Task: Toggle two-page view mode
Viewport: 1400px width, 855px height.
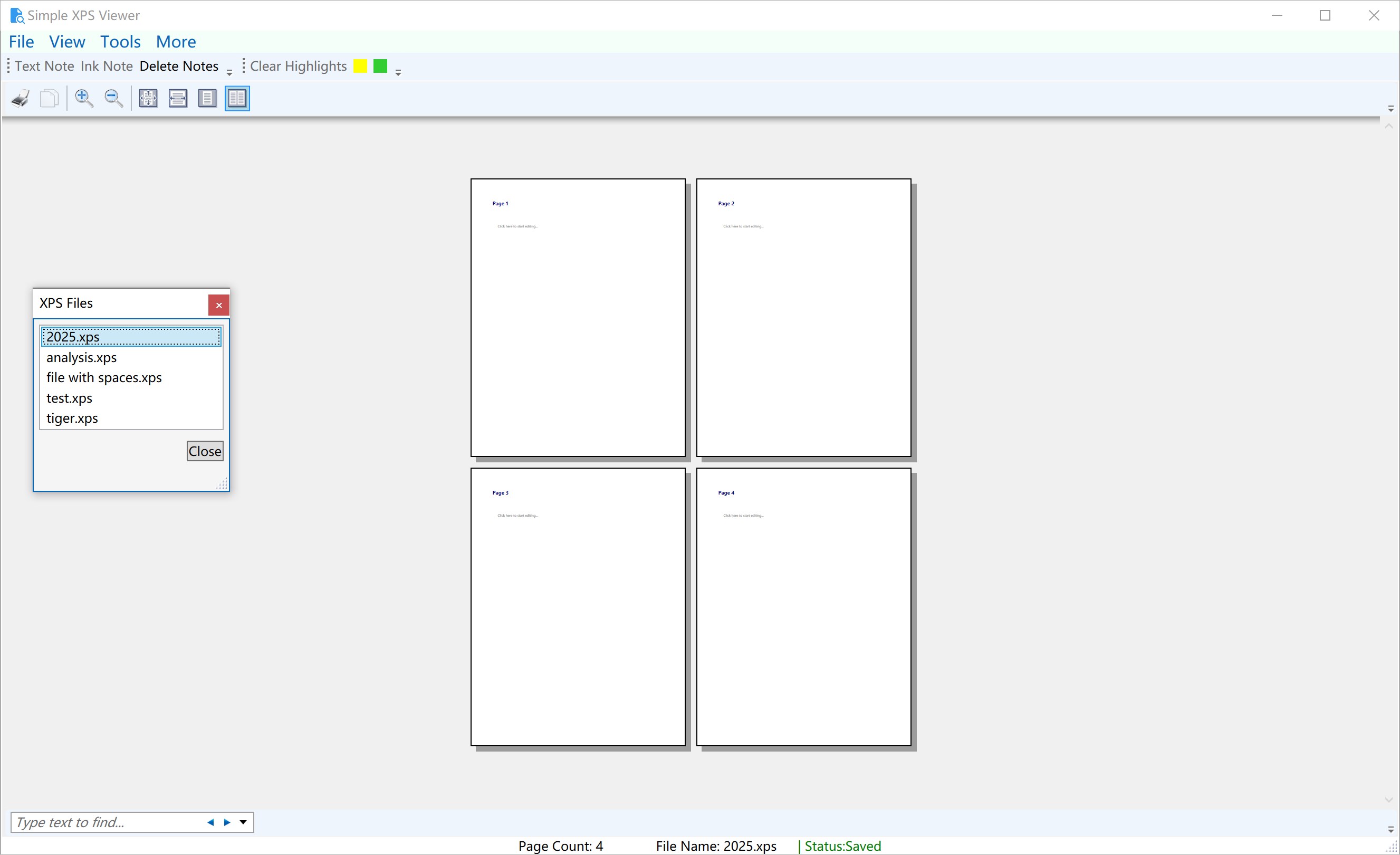Action: [x=237, y=98]
